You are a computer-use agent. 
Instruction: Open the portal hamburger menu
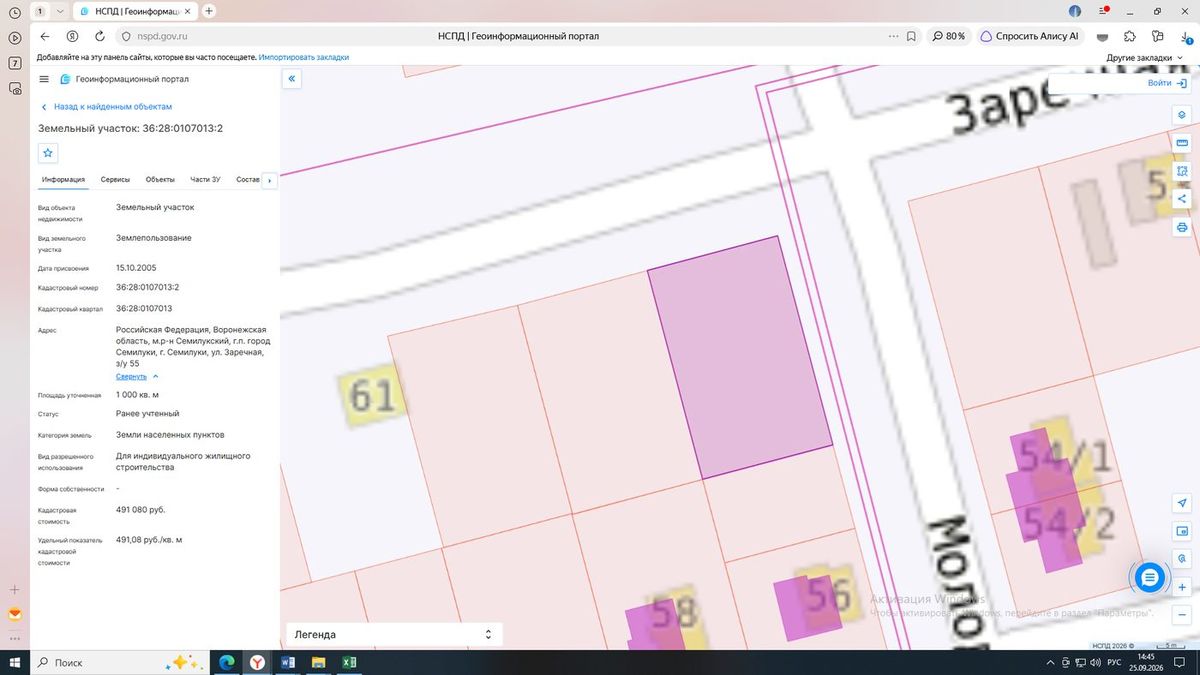44,79
